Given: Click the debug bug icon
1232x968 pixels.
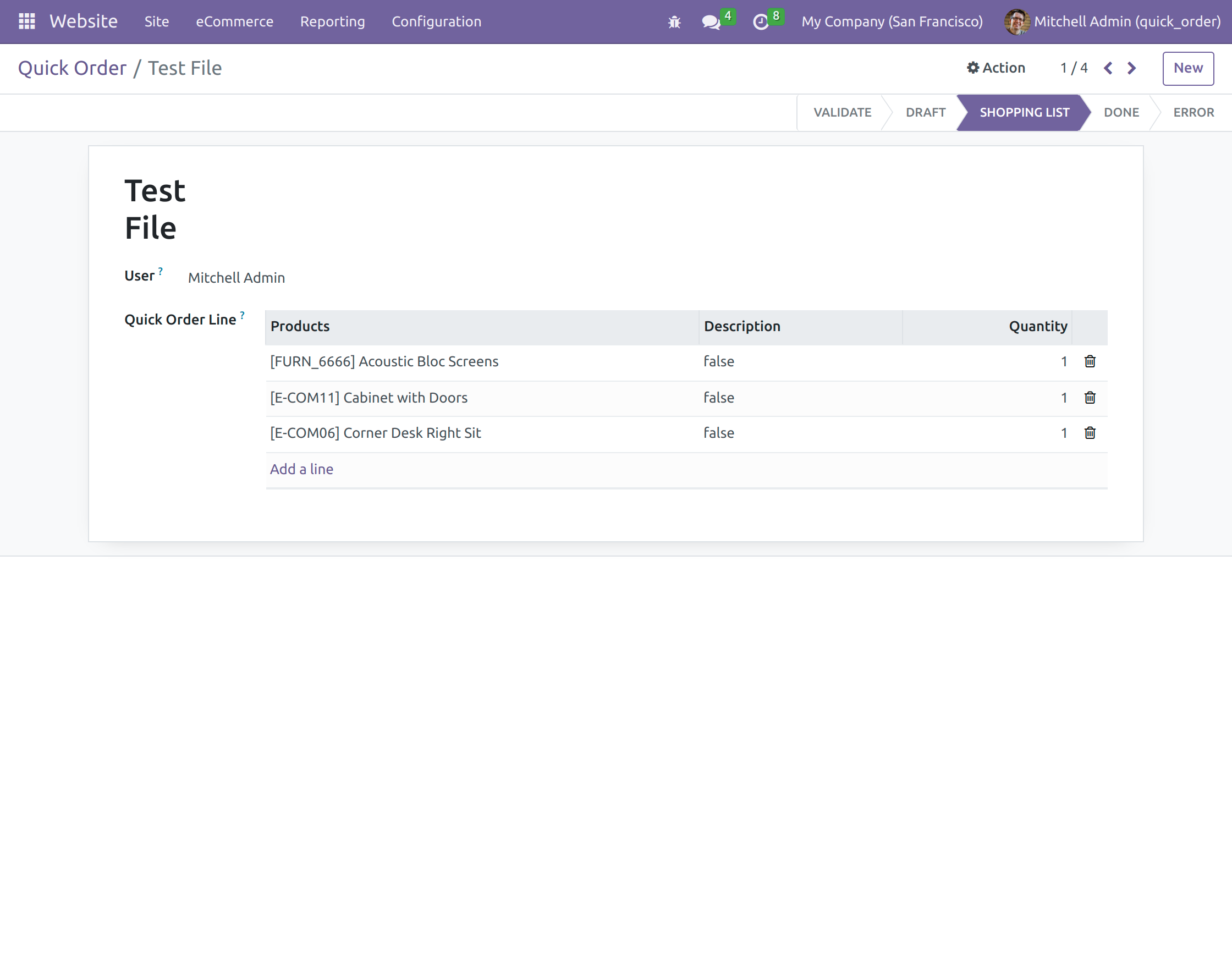Looking at the screenshot, I should (674, 22).
